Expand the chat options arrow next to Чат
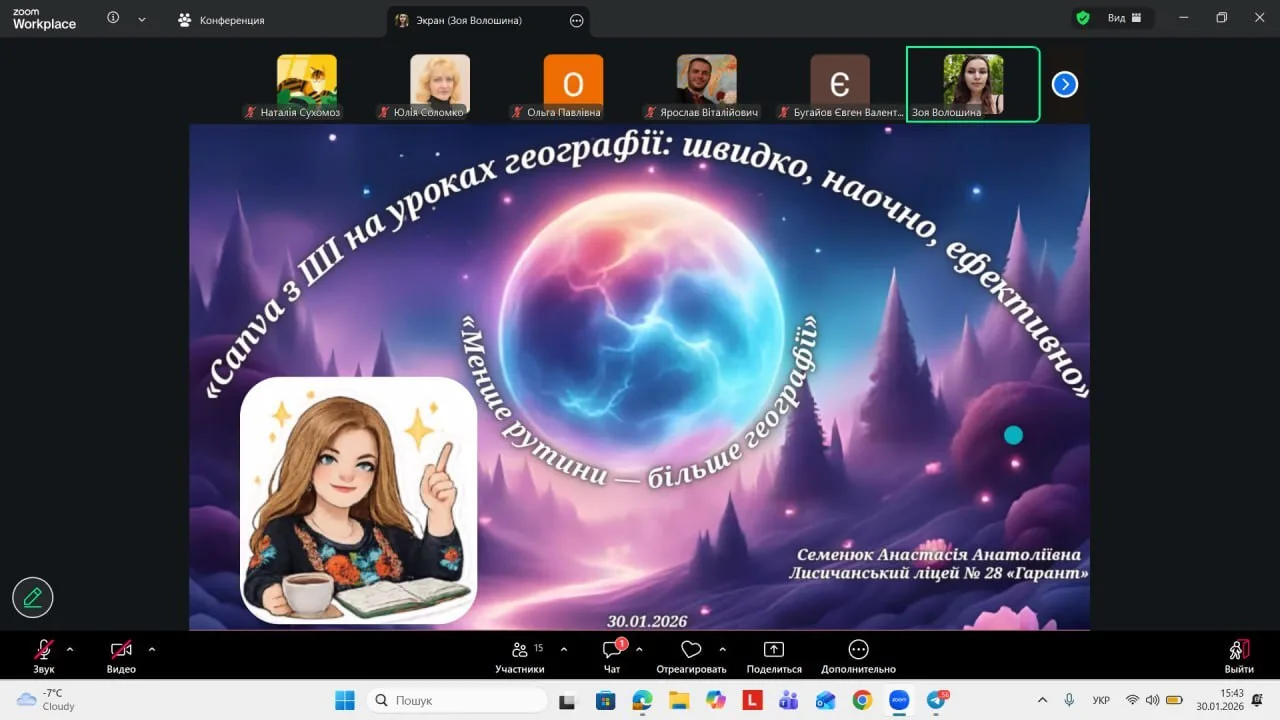This screenshot has height=720, width=1280. coord(640,649)
